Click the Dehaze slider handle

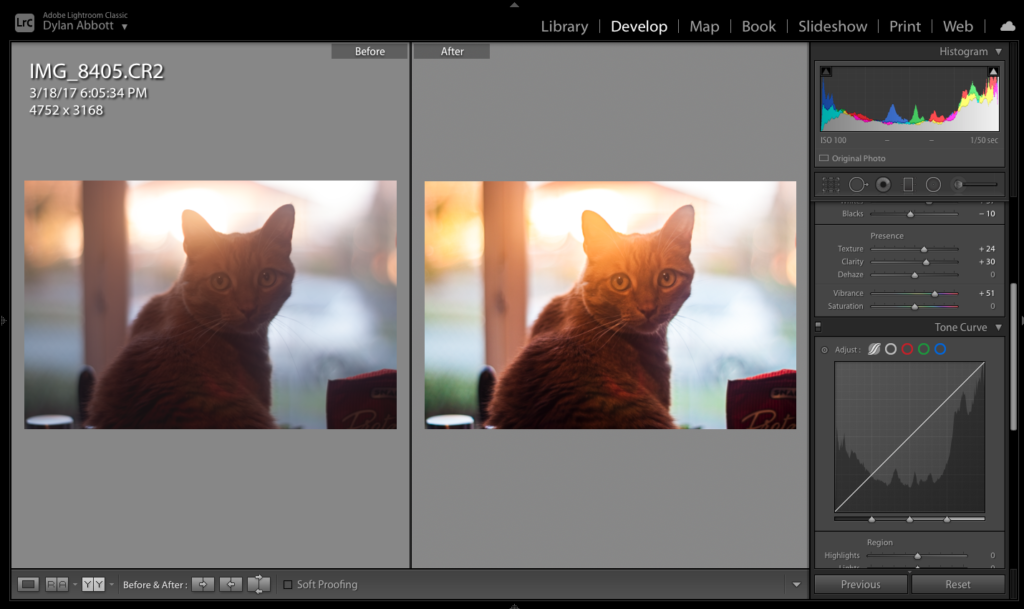915,275
